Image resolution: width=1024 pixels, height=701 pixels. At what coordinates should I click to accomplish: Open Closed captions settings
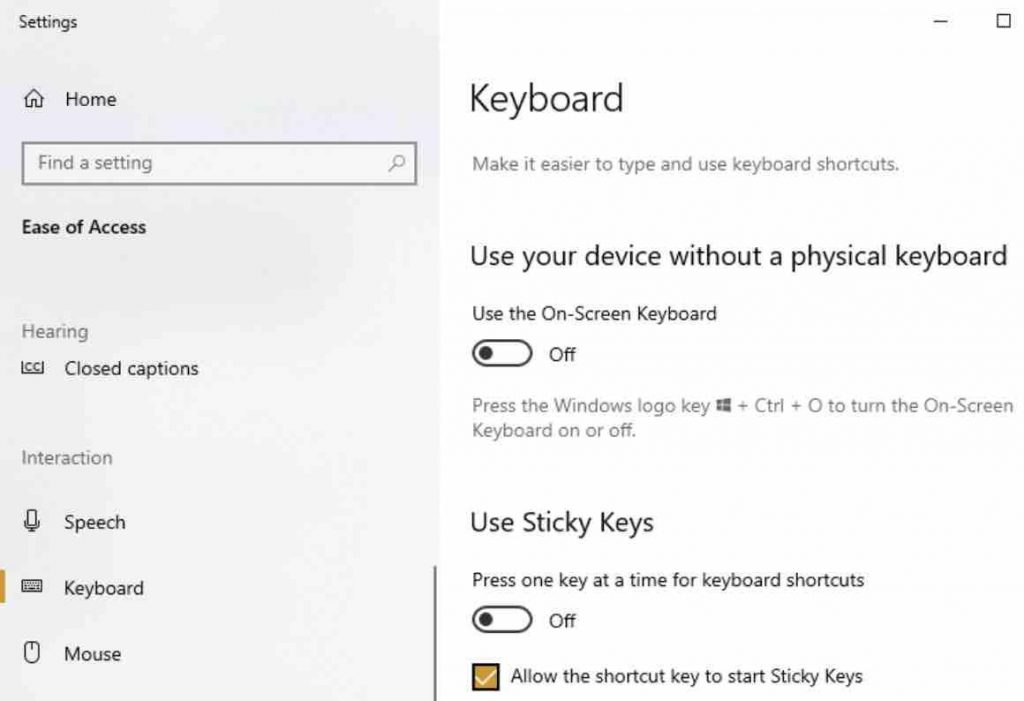coord(130,368)
